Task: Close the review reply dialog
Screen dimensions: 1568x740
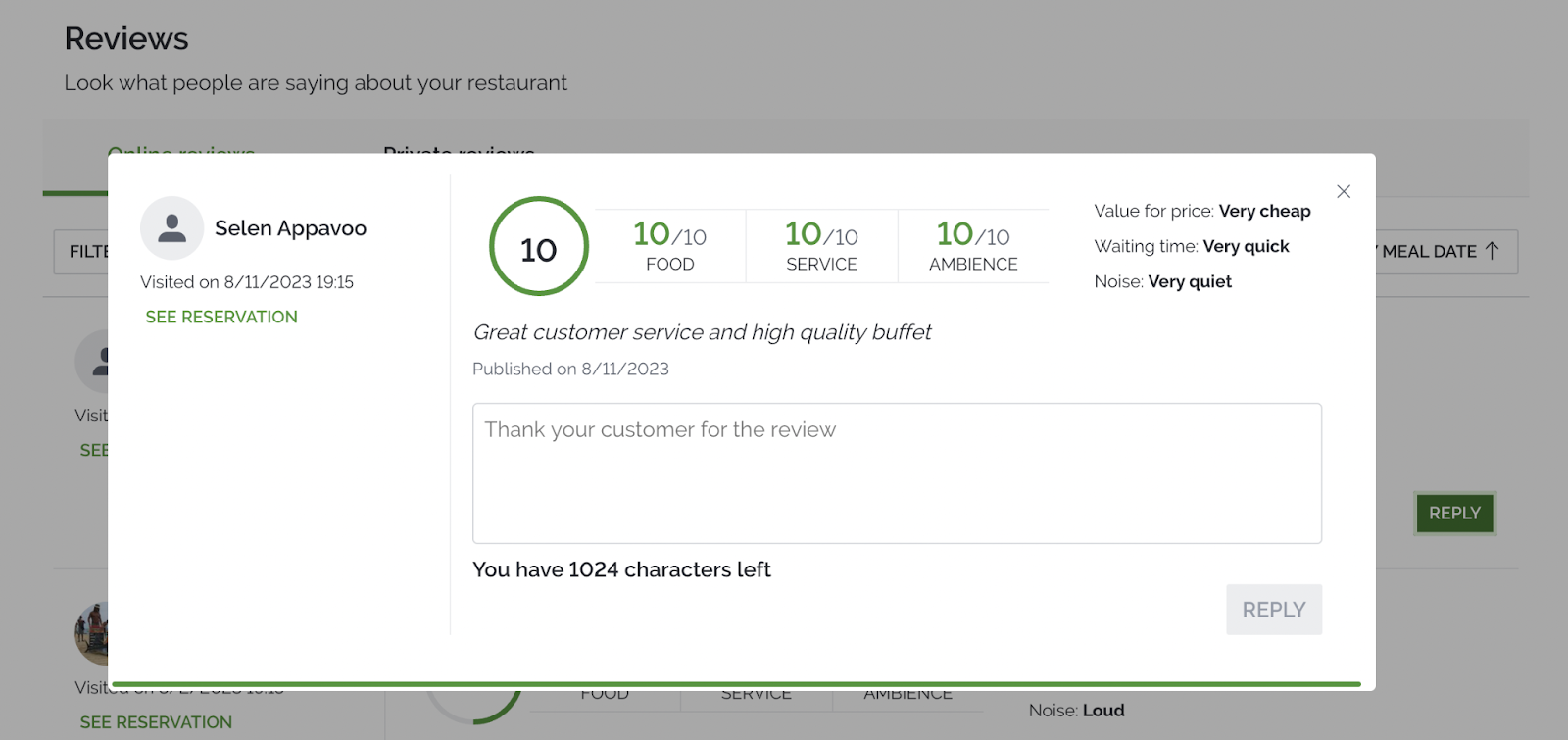Action: [1344, 192]
